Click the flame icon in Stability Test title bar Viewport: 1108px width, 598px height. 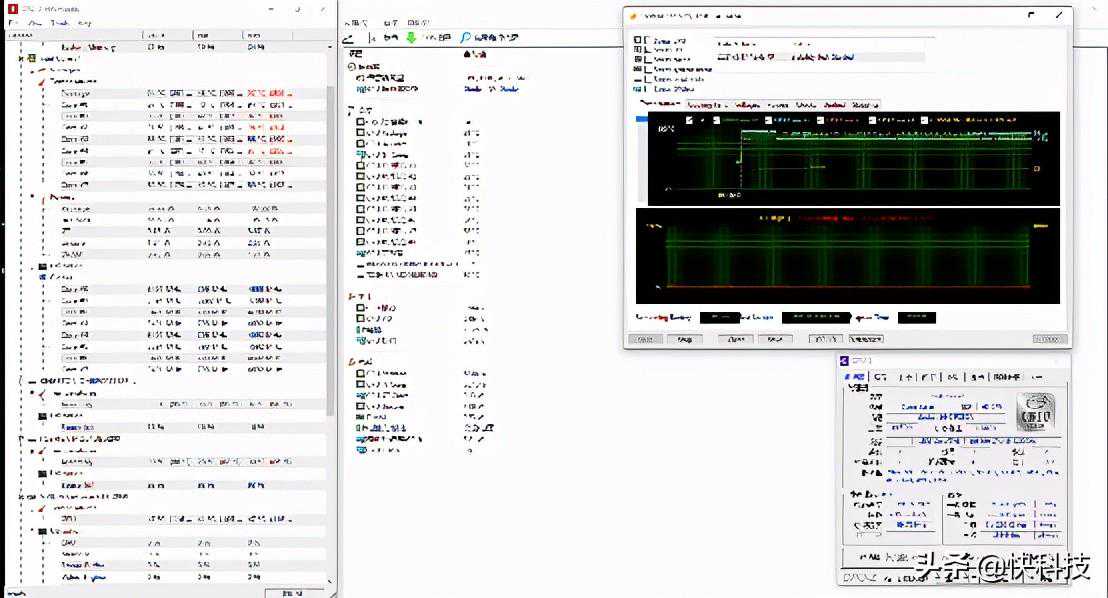(633, 16)
